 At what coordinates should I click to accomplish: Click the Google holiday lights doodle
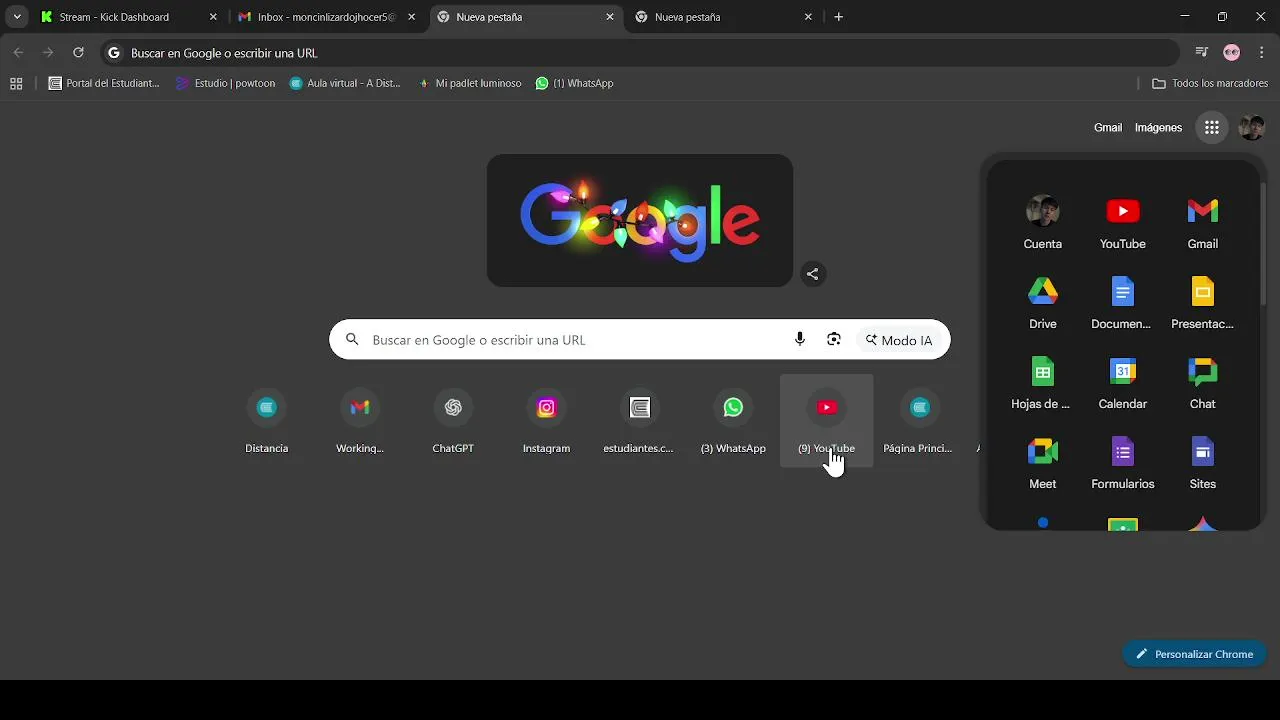point(640,221)
